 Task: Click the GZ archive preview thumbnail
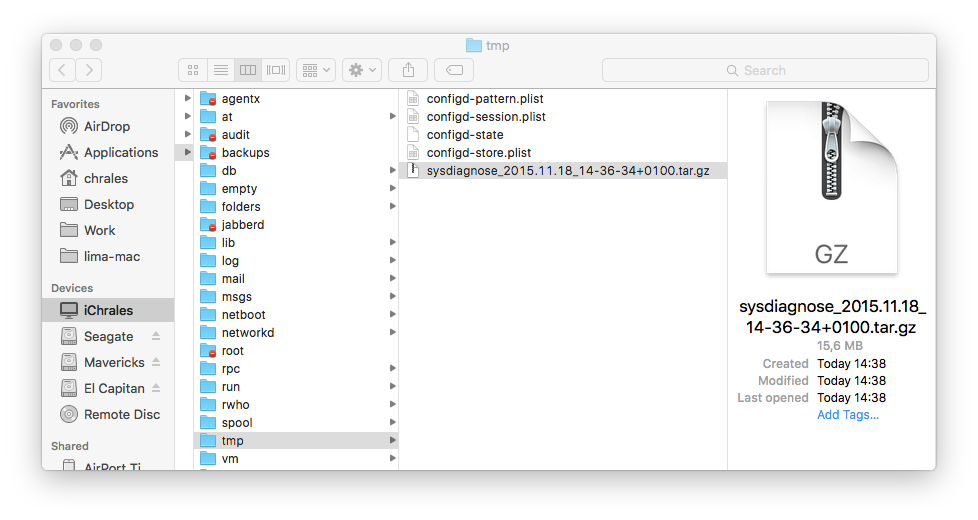[831, 187]
